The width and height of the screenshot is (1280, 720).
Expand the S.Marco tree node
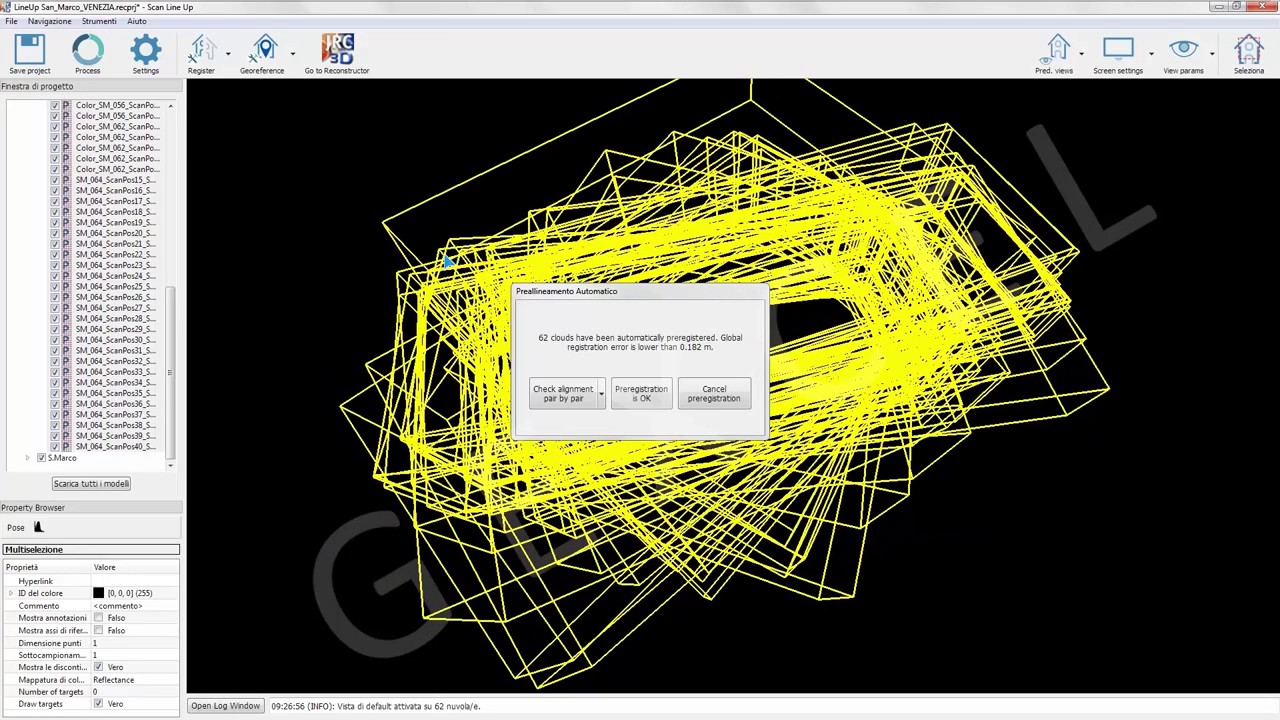point(28,458)
